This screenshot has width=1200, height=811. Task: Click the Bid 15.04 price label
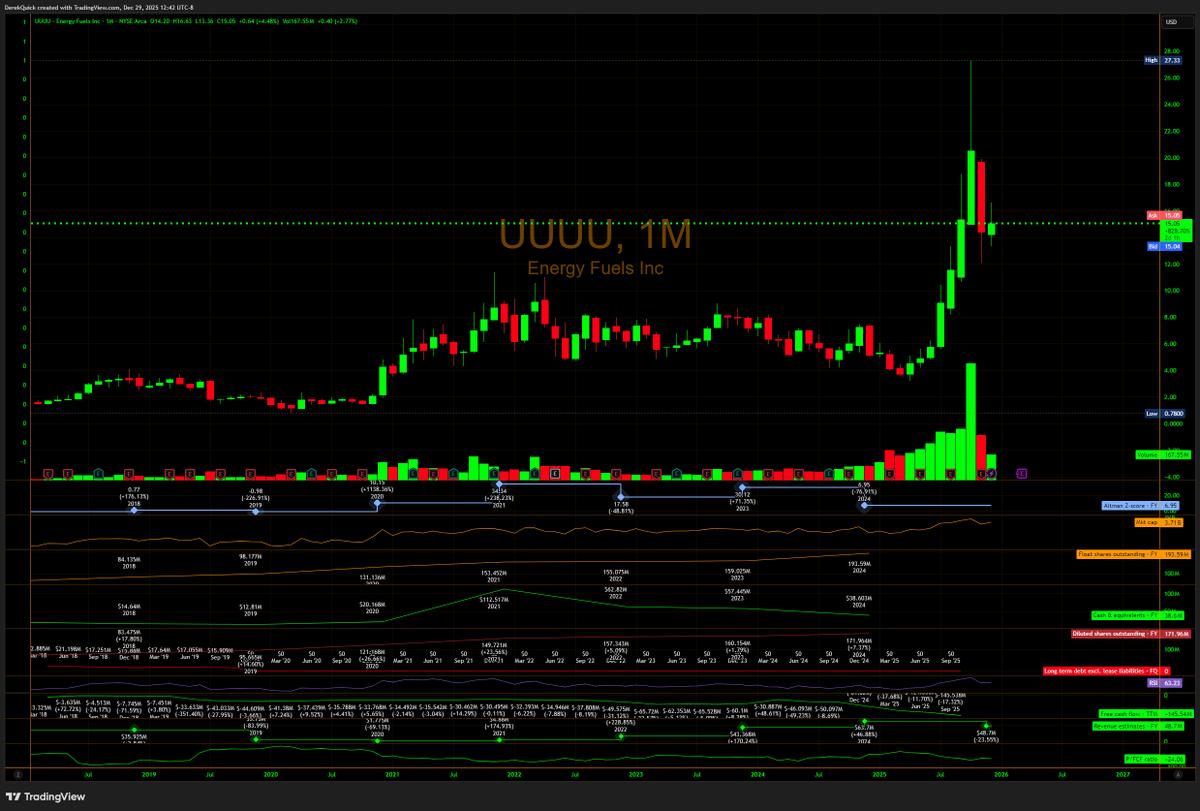1165,245
